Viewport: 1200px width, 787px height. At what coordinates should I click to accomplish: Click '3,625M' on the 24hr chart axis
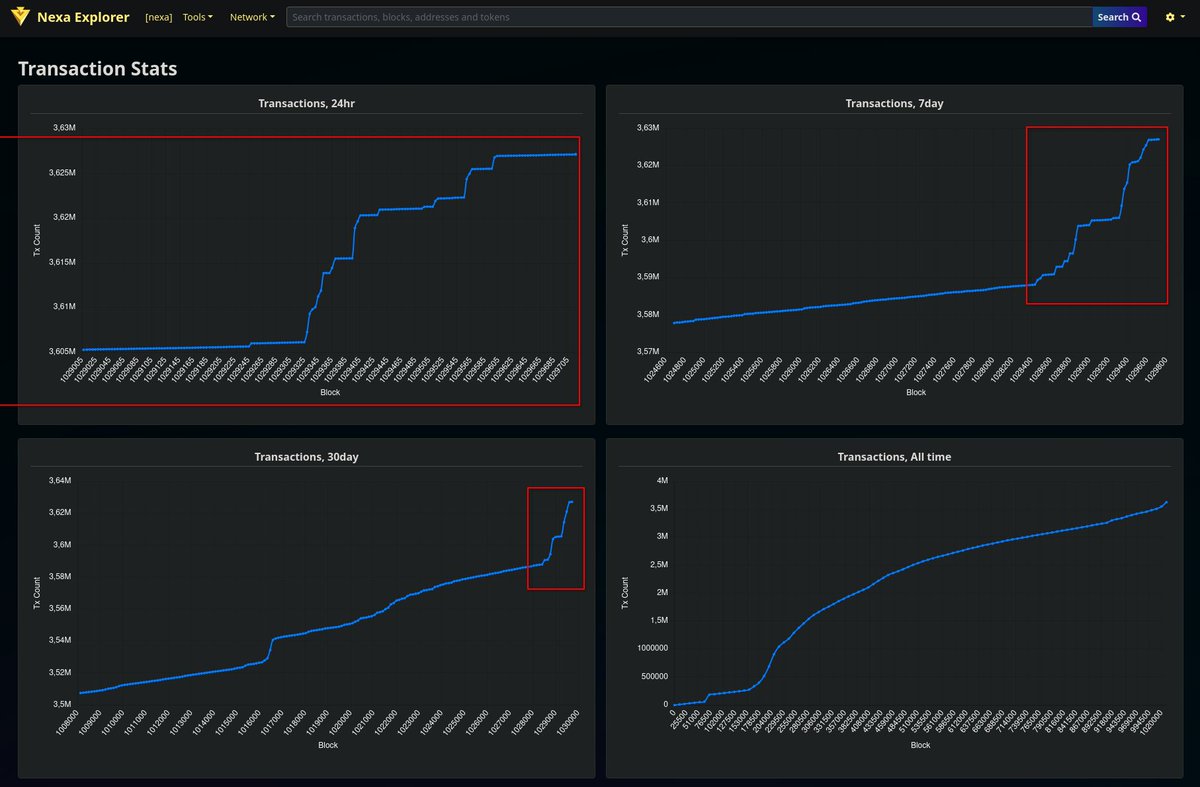pos(63,173)
